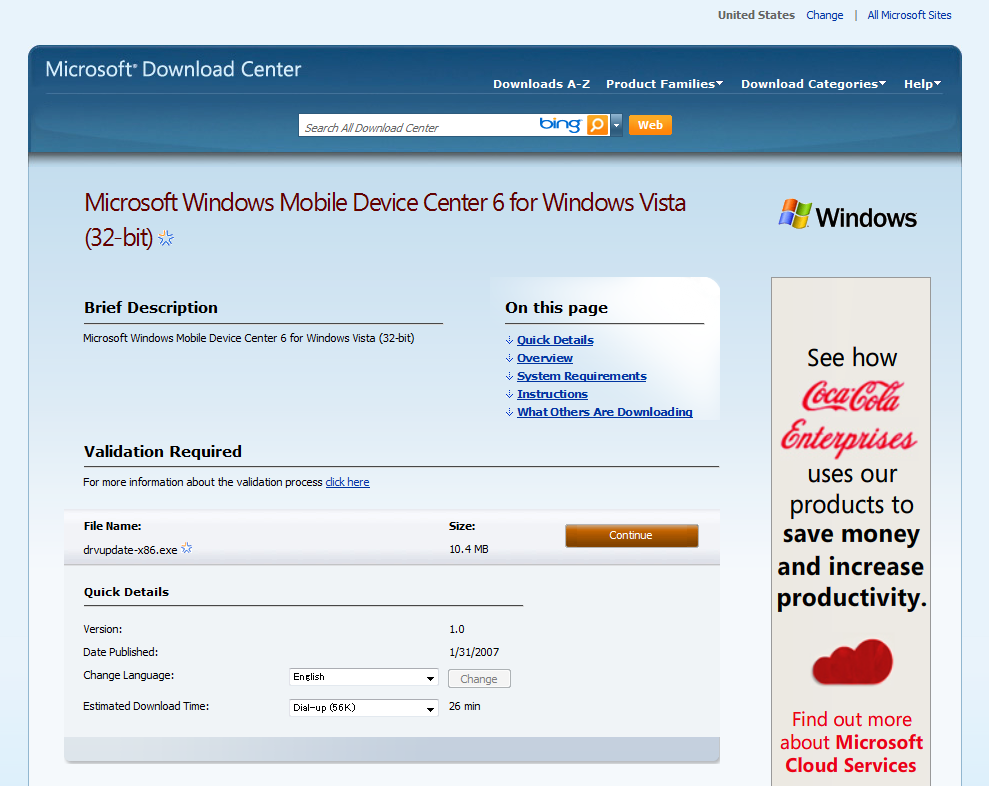Click the orange Web search button
Image resolution: width=989 pixels, height=786 pixels.
[650, 125]
